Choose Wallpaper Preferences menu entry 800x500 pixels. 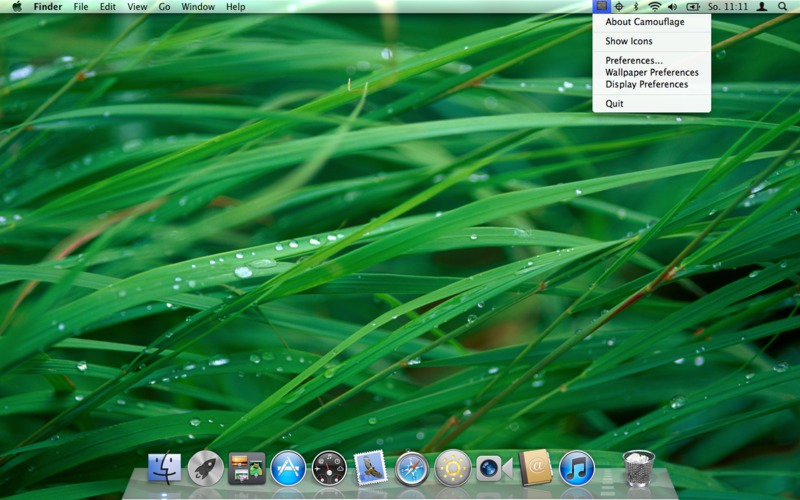point(652,72)
